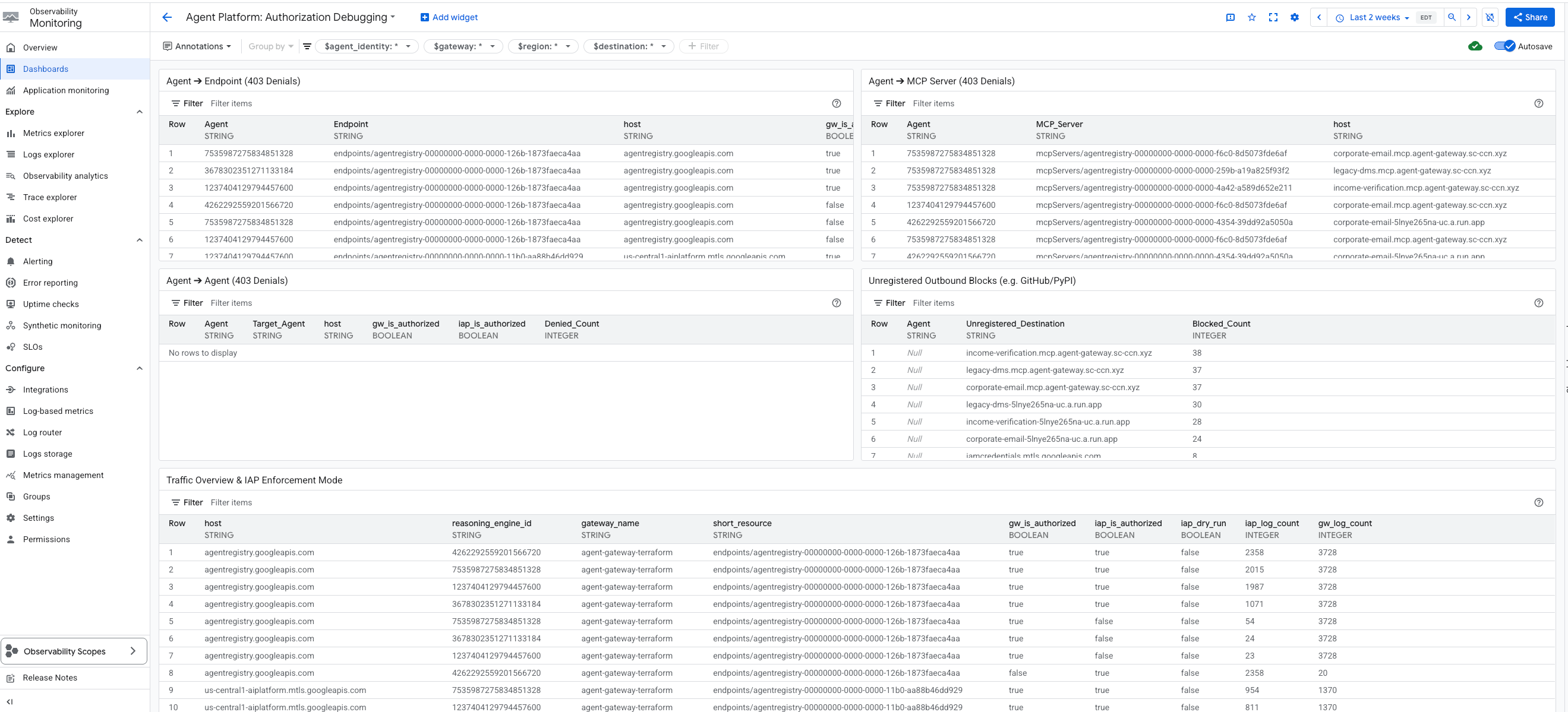Click the Alerting bell icon
Screen dimensions: 1568x712
[10, 261]
